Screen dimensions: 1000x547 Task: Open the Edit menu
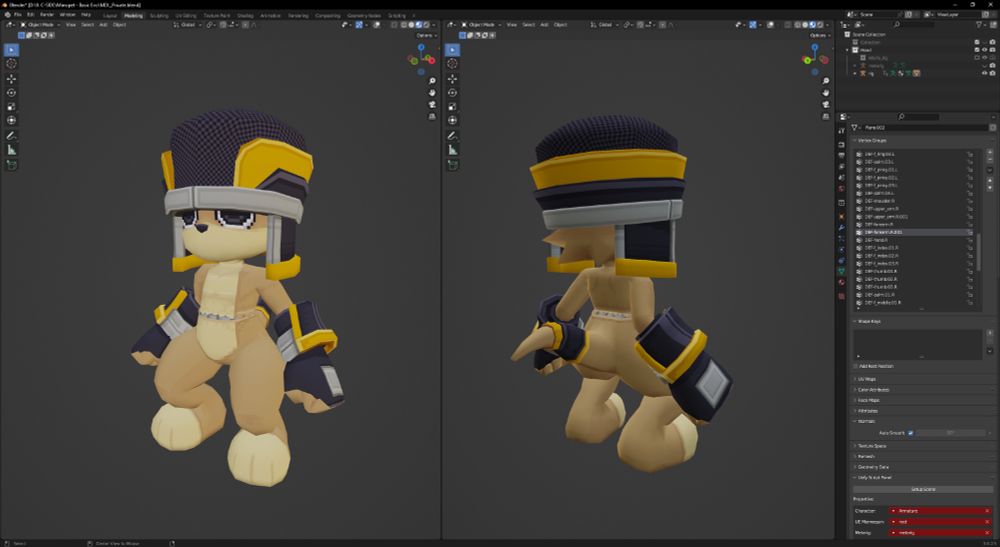click(31, 15)
